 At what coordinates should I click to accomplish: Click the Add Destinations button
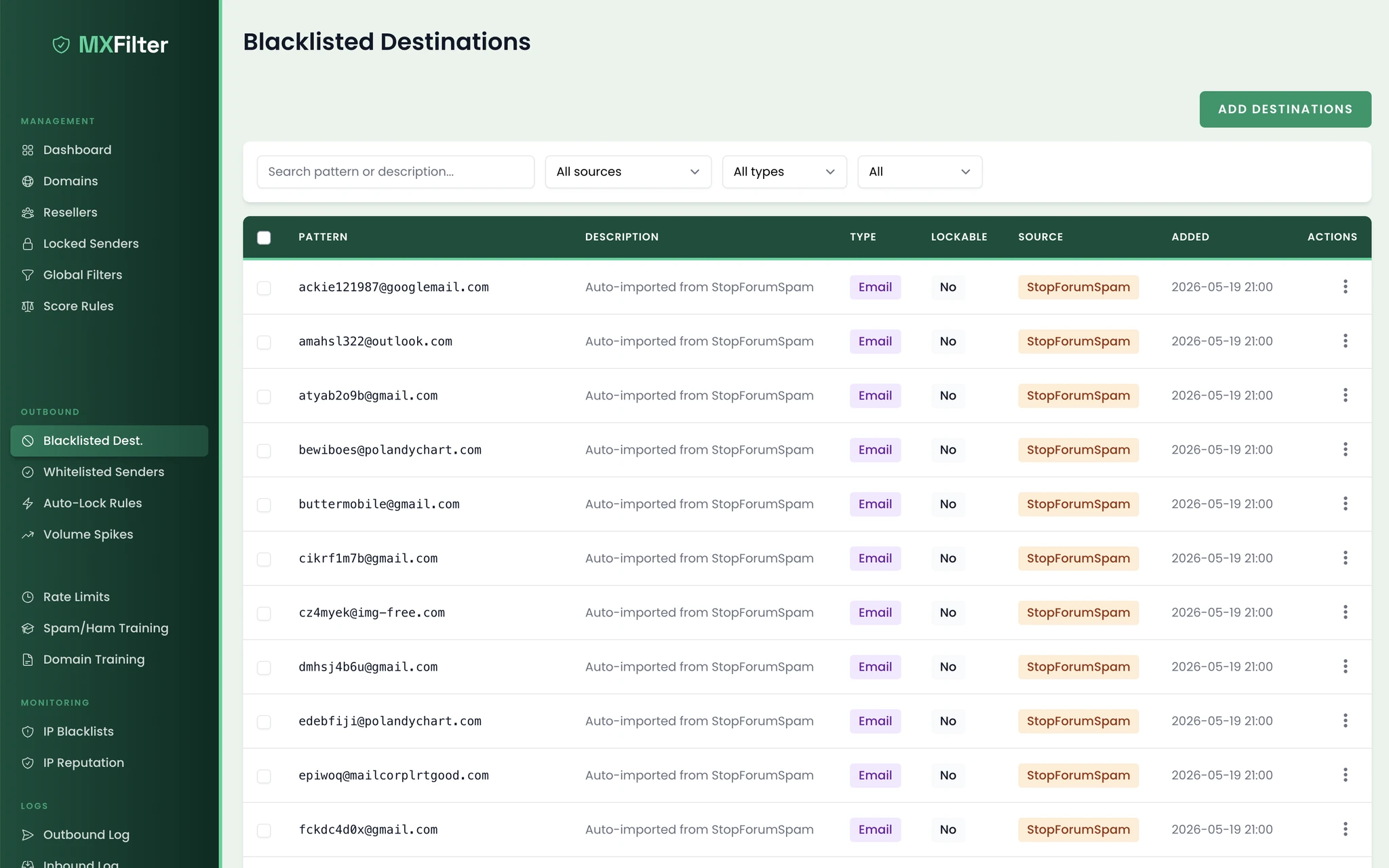pos(1285,109)
